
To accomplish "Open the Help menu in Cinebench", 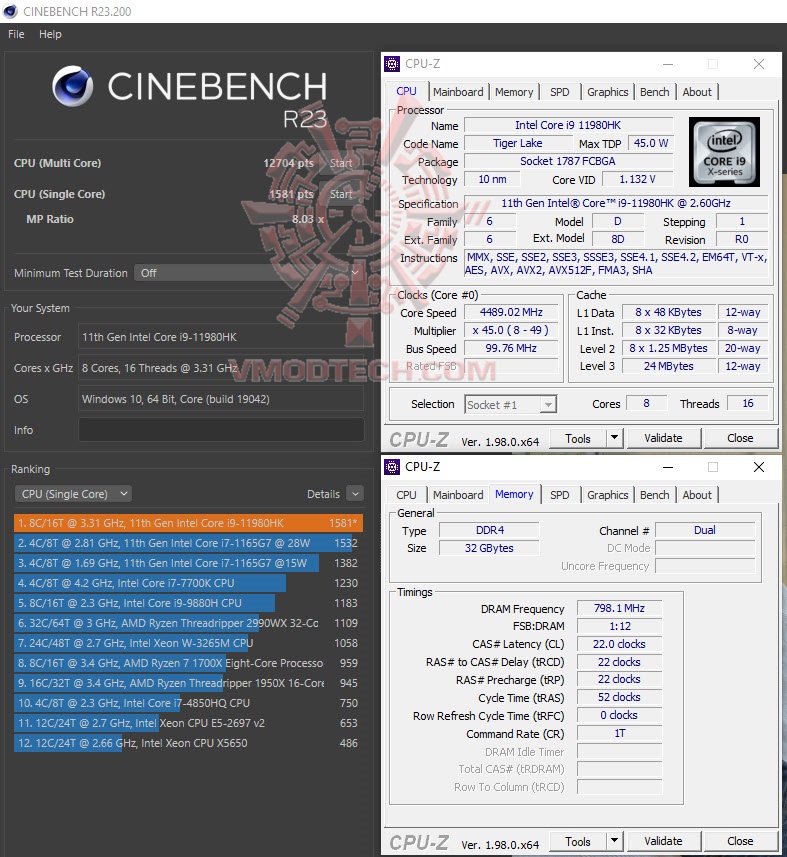I will (x=50, y=34).
